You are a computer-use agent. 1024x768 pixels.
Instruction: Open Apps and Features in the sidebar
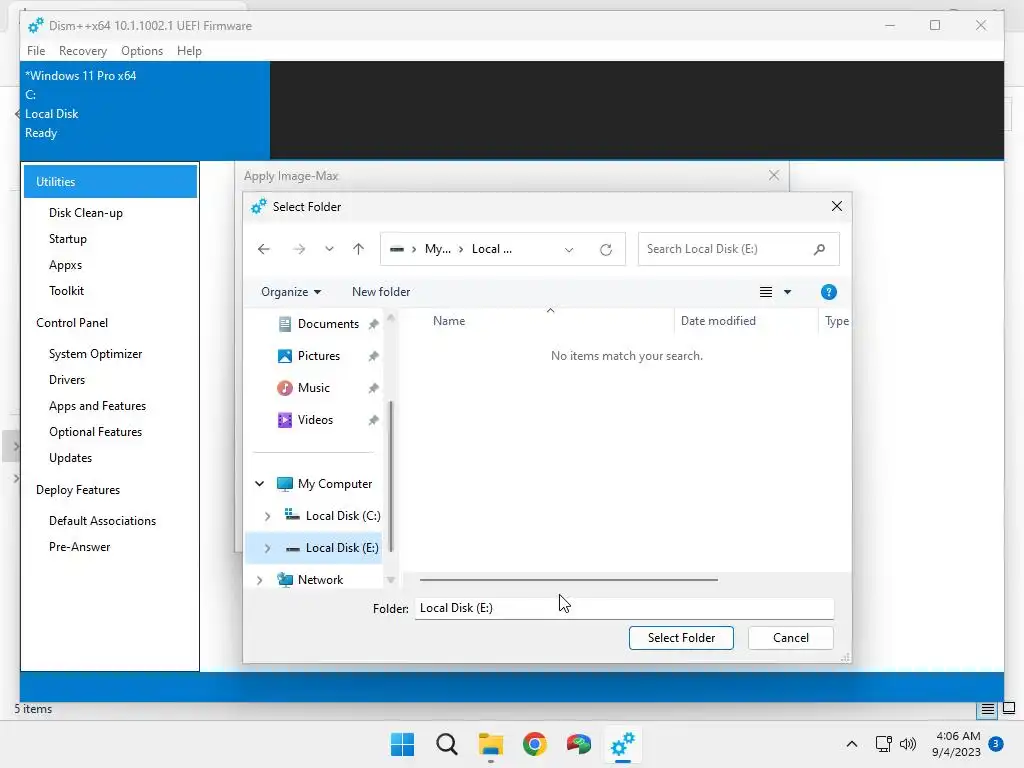coord(97,406)
